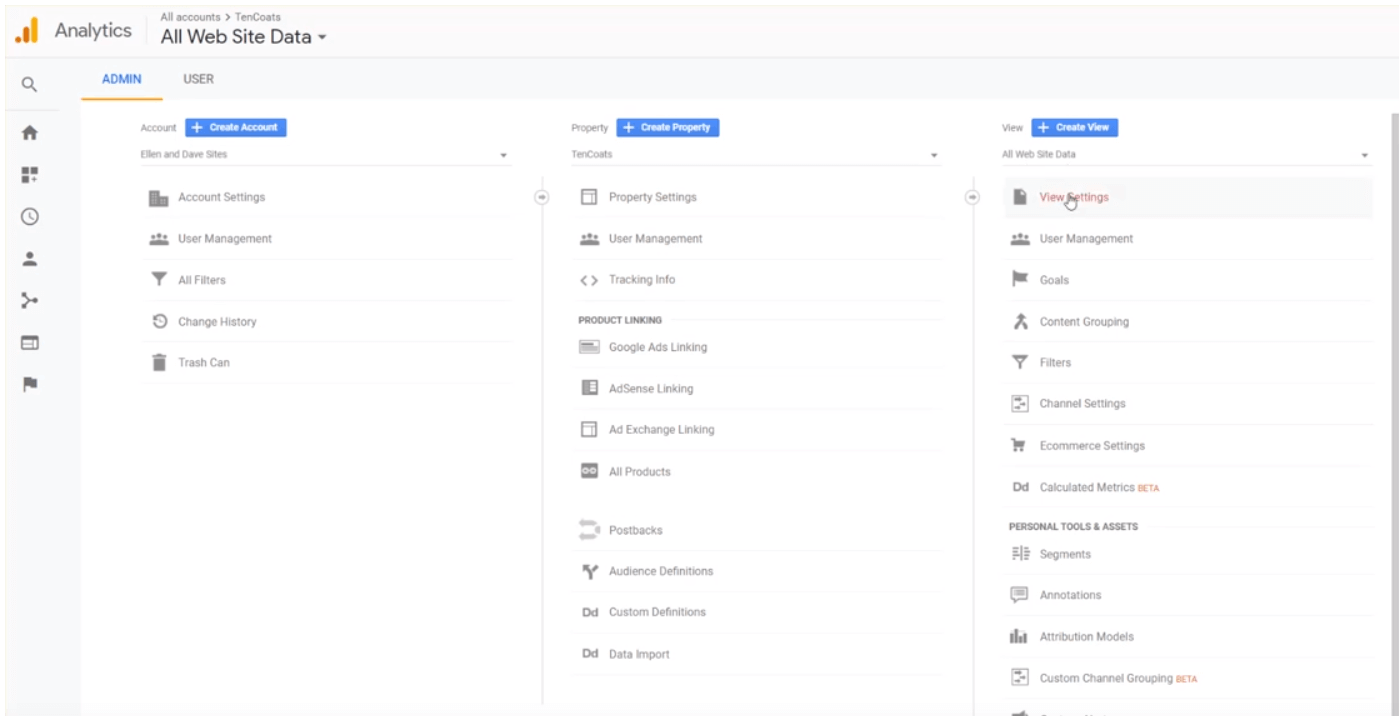This screenshot has height=716, width=1399.
Task: Open search in the left sidebar
Action: click(x=30, y=85)
